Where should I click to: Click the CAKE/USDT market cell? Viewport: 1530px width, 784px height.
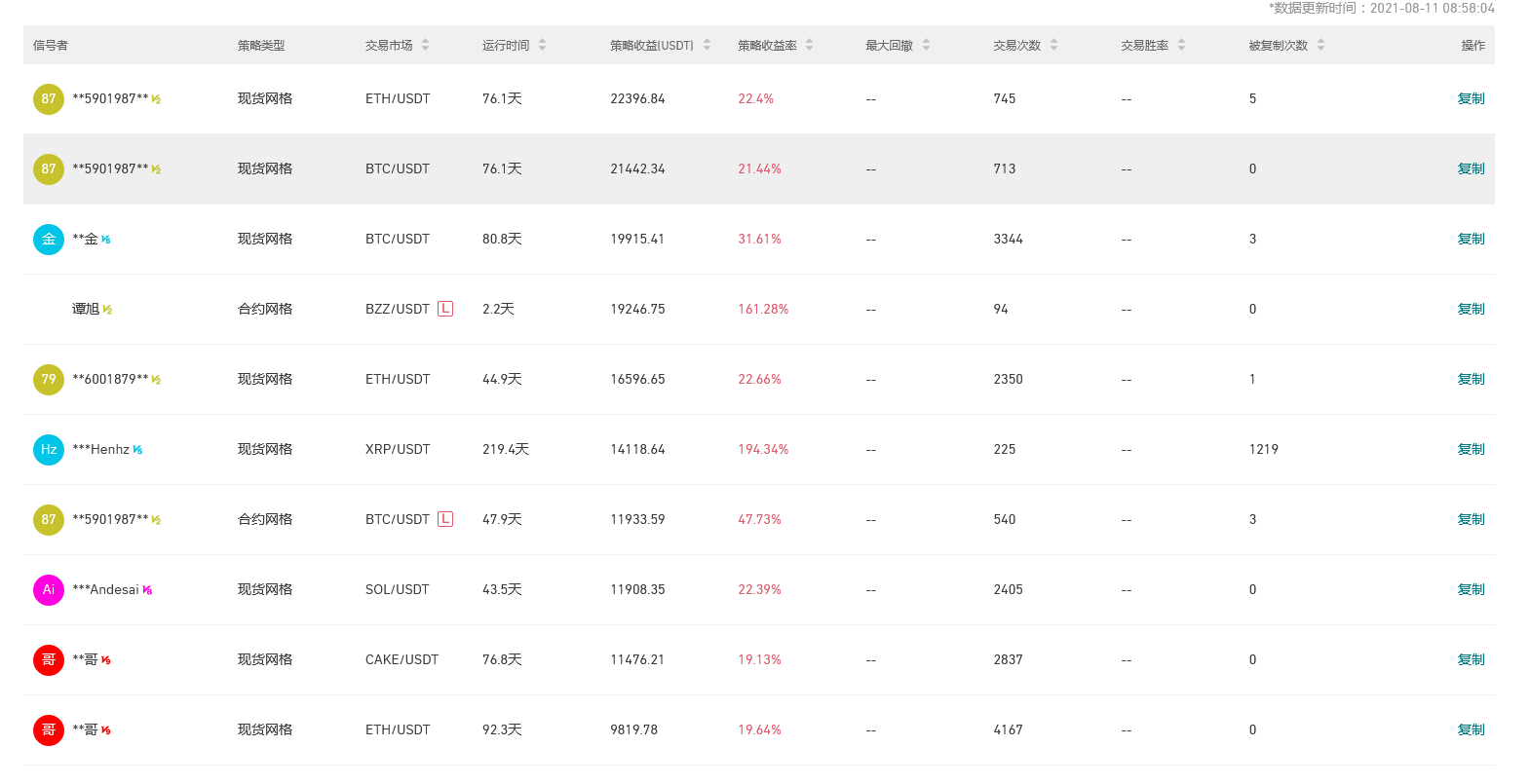(x=402, y=660)
